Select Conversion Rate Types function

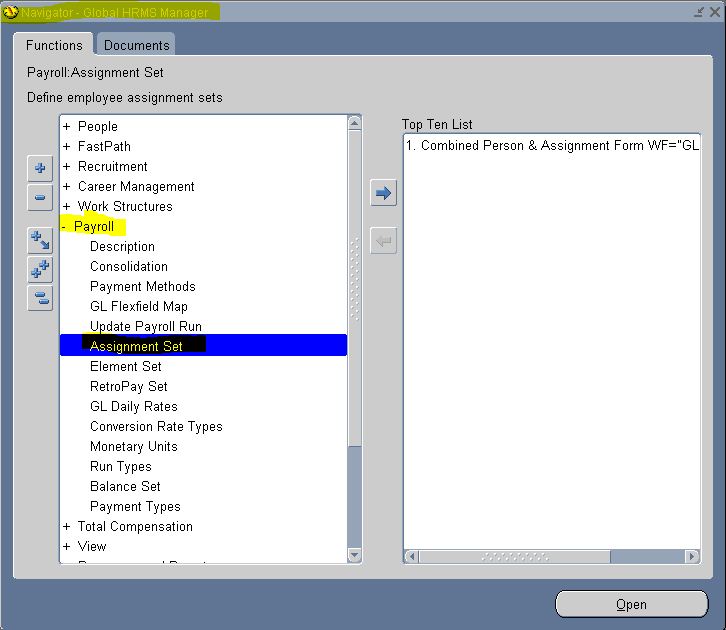point(156,426)
